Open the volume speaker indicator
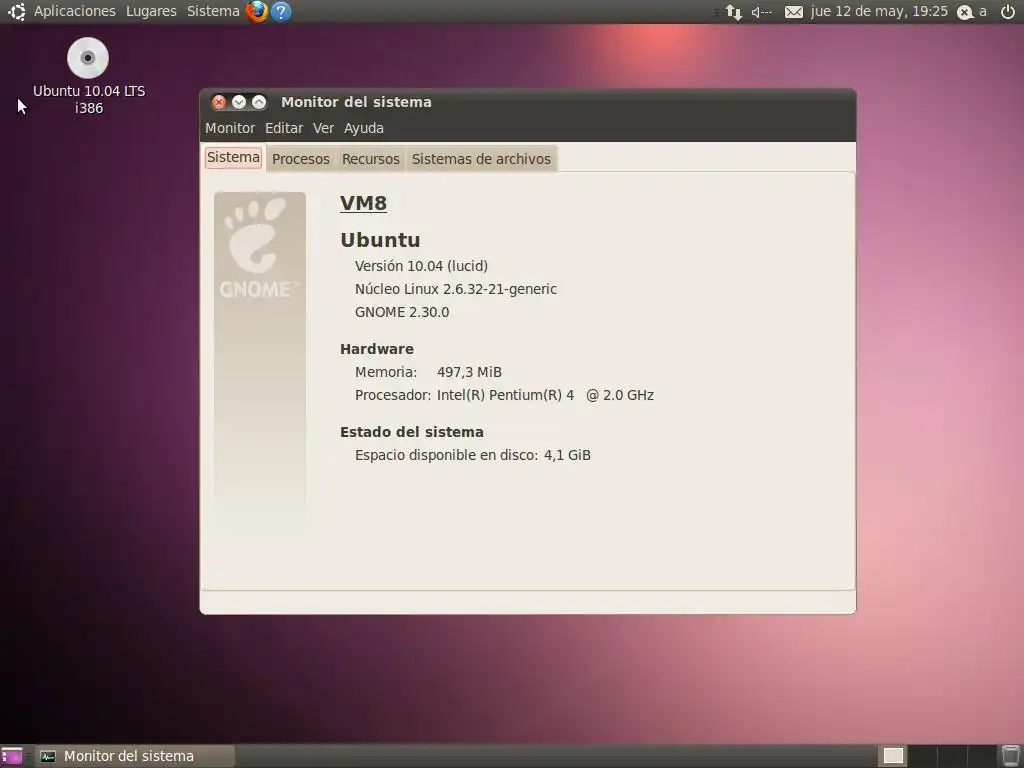 click(761, 12)
